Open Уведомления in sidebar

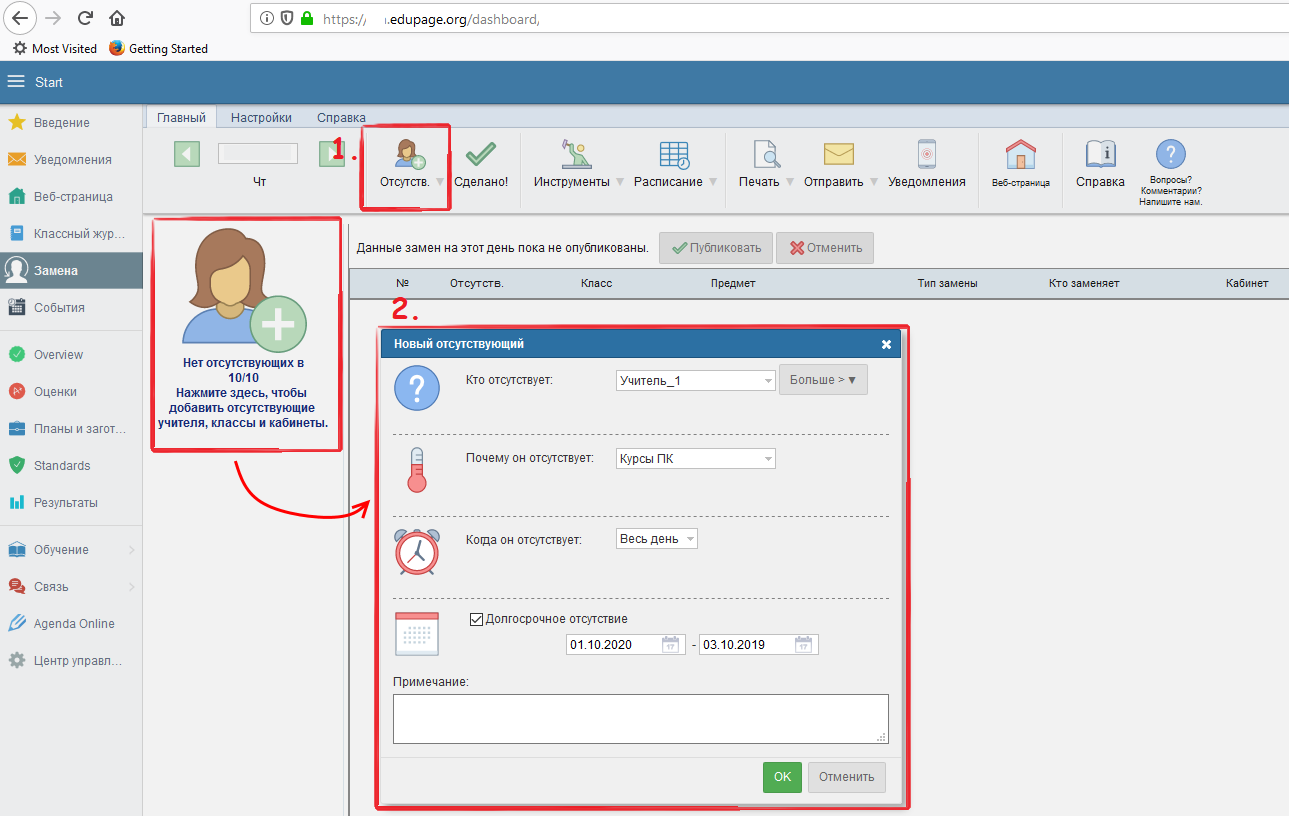tap(71, 160)
